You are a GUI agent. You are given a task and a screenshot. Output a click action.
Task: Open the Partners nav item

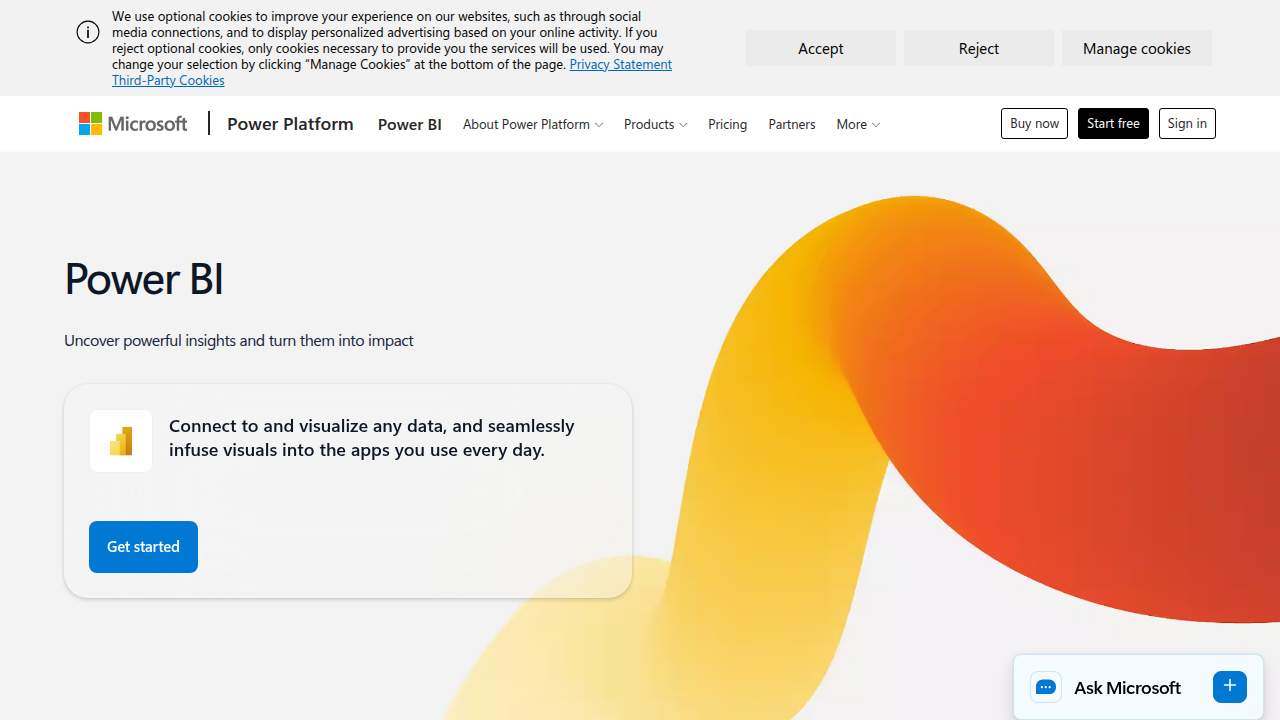click(x=792, y=124)
